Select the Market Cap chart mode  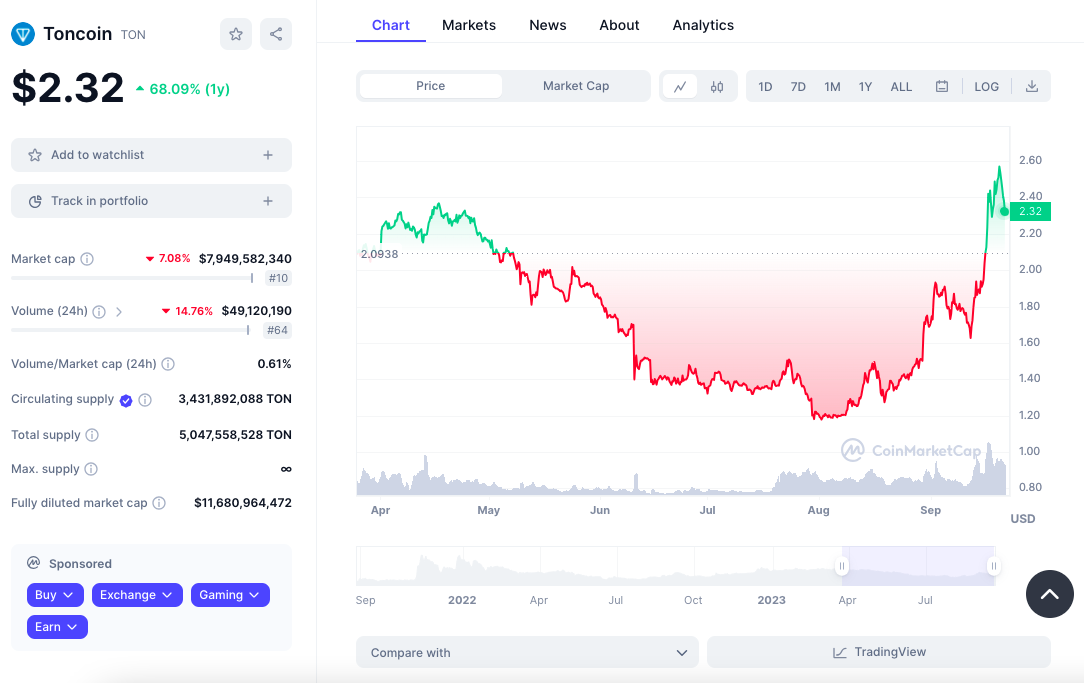pyautogui.click(x=576, y=86)
